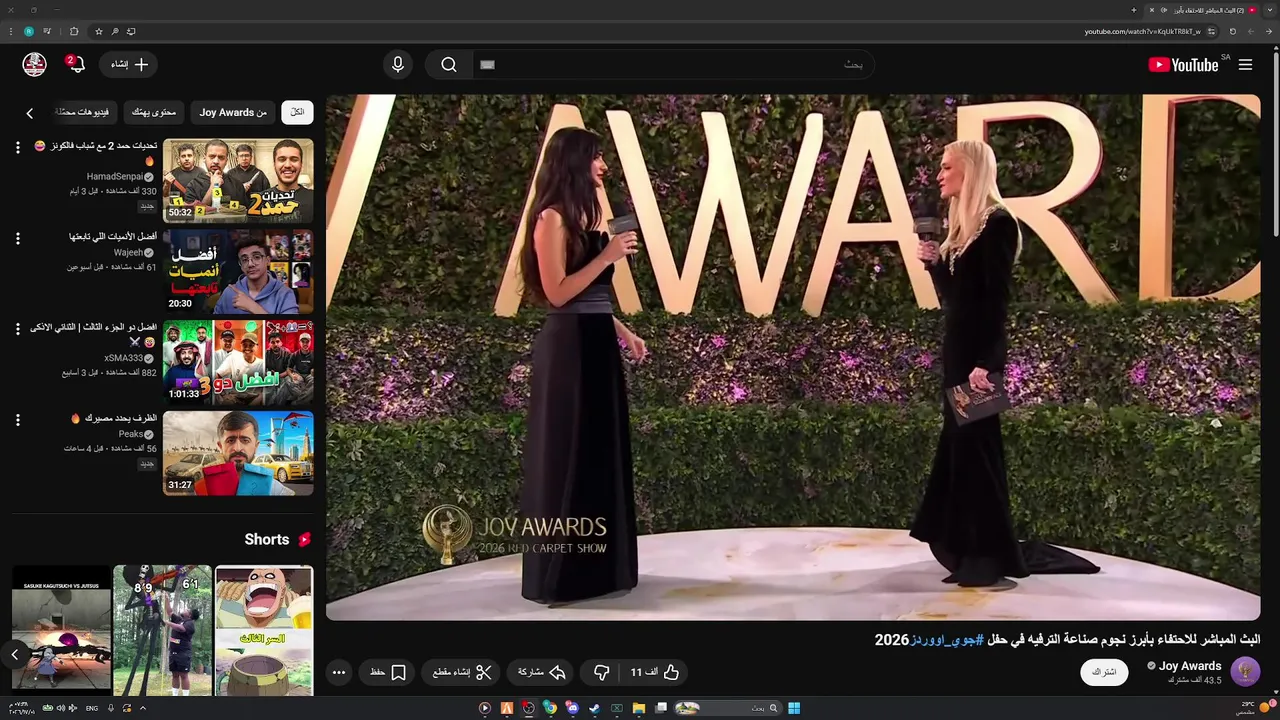Screen dimensions: 1280x720
Task: Show hidden system tray icons chevron
Action: 142,708
